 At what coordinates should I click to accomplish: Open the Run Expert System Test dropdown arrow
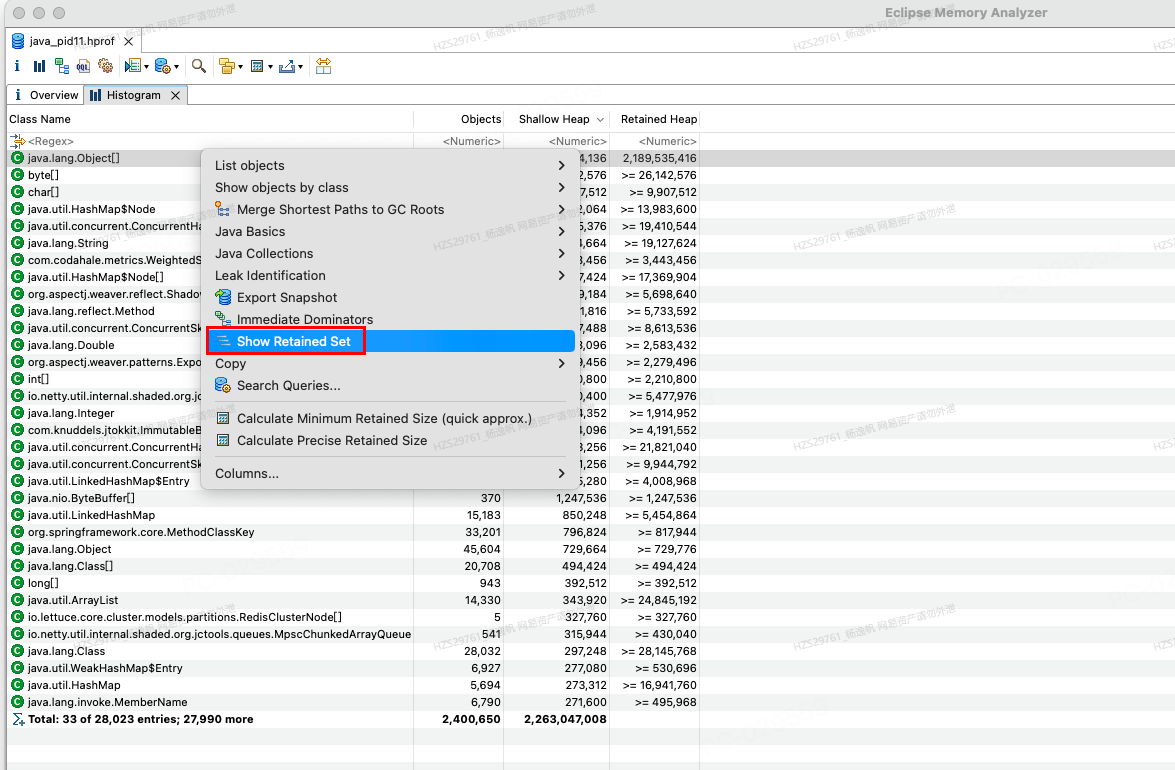[146, 67]
